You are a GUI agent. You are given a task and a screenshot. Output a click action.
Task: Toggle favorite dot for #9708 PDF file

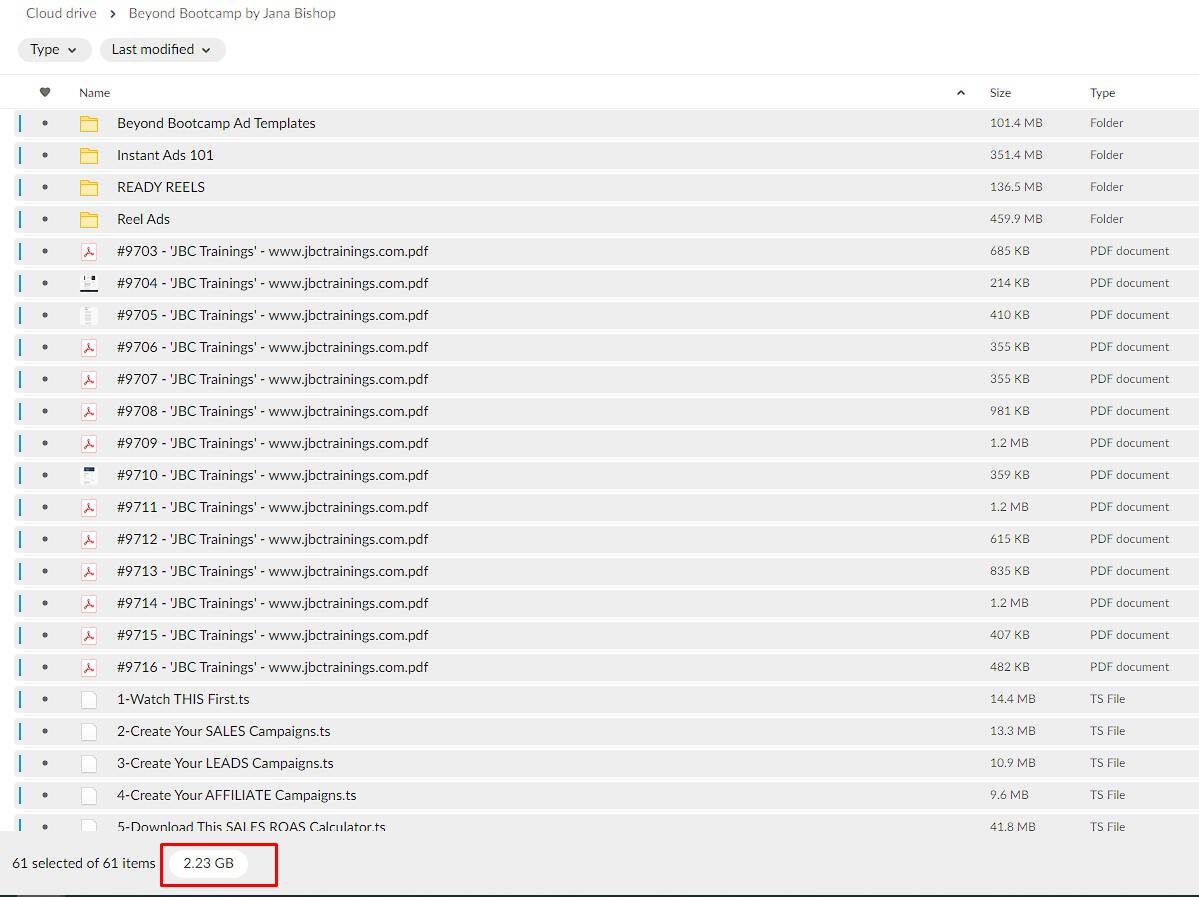45,412
